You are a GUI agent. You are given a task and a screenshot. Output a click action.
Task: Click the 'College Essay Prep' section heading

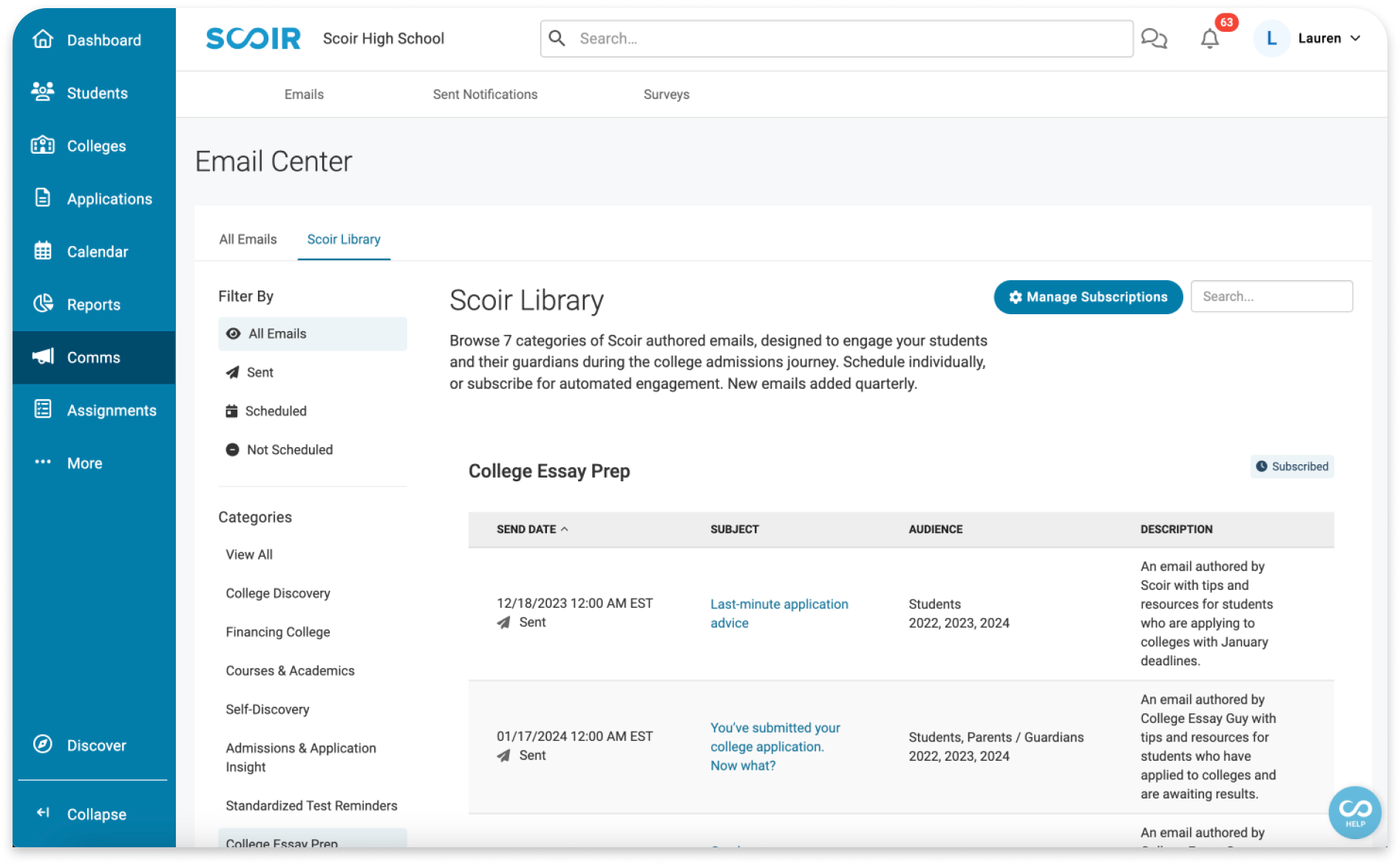[549, 471]
